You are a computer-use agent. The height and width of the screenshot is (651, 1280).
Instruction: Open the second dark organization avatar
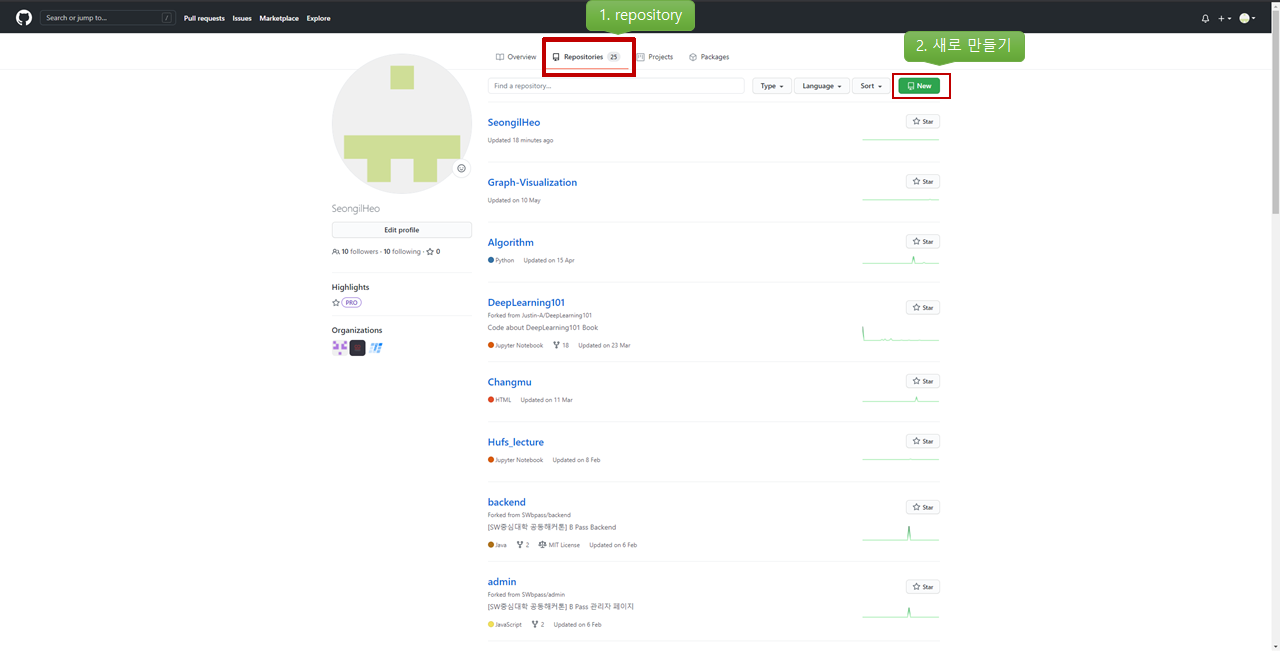pos(357,348)
